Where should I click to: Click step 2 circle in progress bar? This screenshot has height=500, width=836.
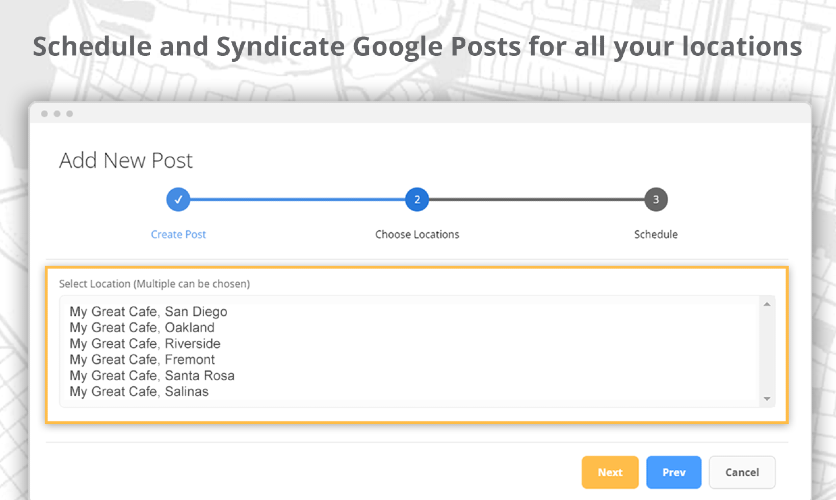(x=417, y=199)
